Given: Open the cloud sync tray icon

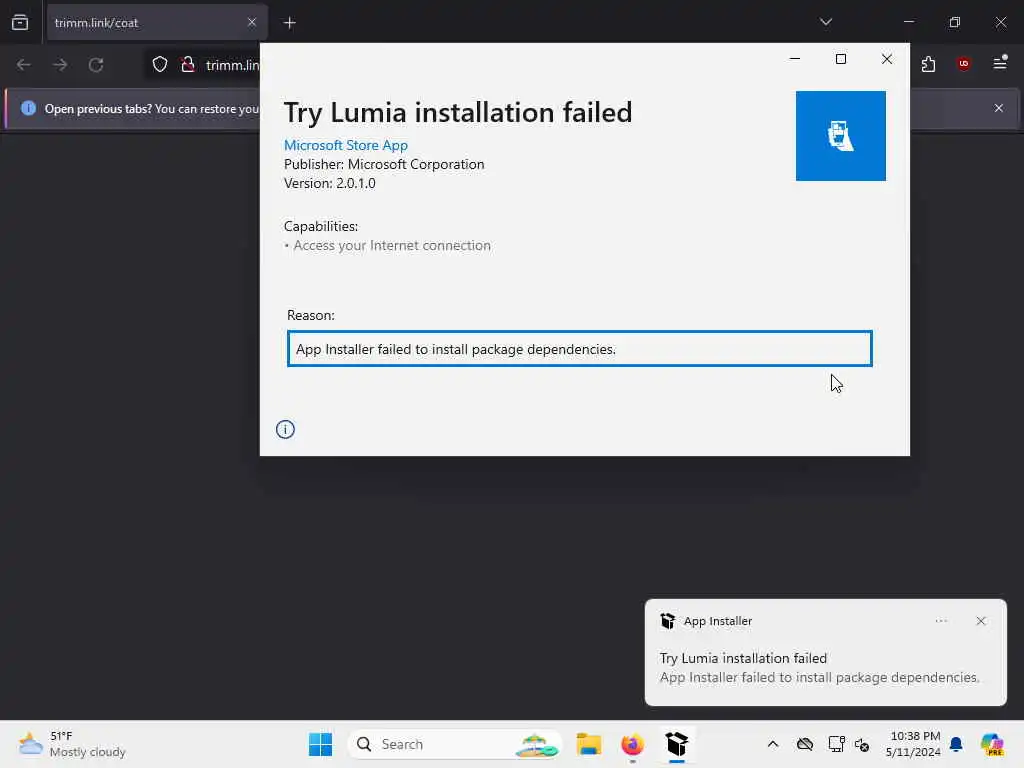Looking at the screenshot, I should click(x=805, y=744).
